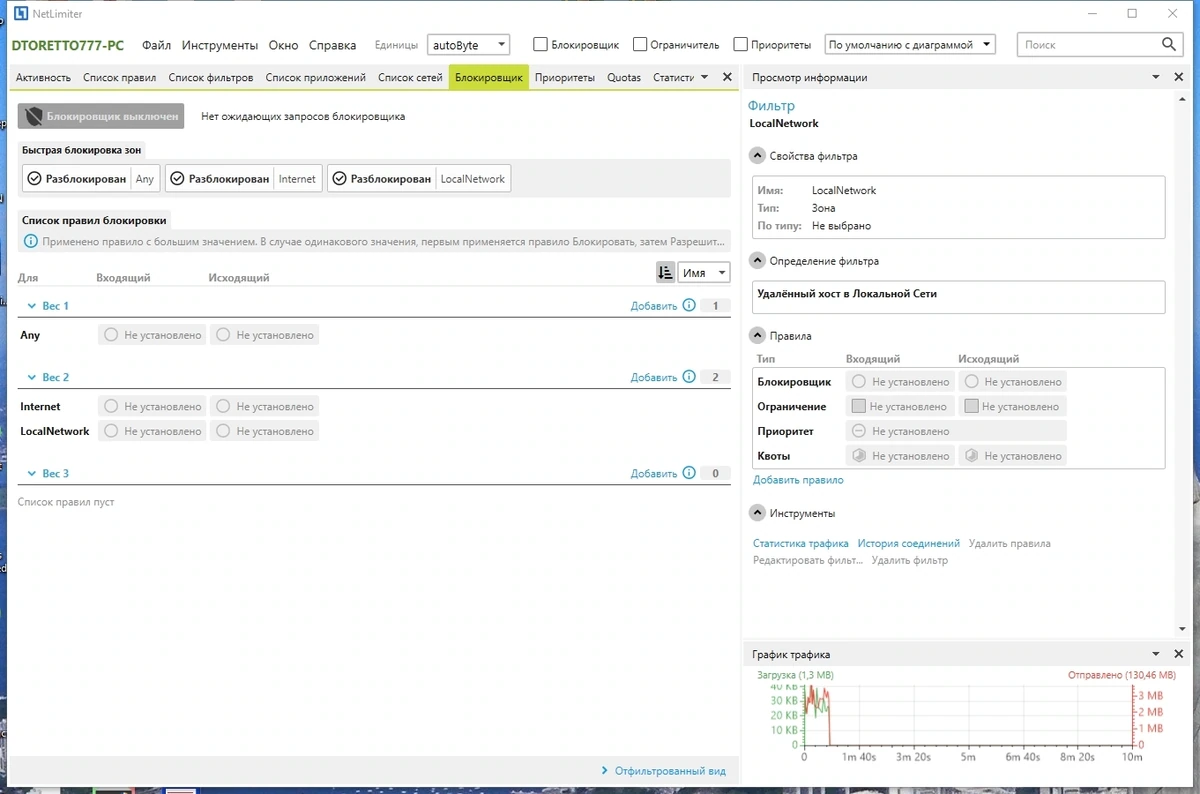Collapse Определение фильтра section
This screenshot has width=1200, height=794.
click(757, 261)
